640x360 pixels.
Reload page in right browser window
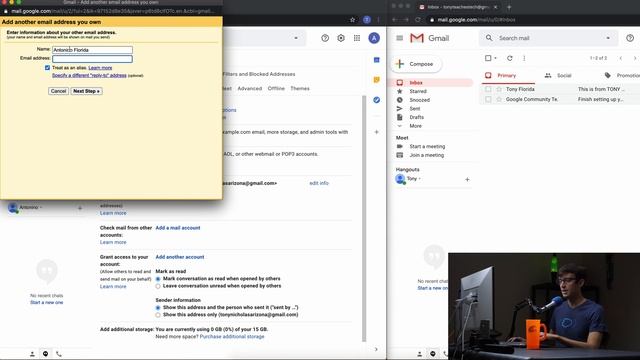(x=418, y=20)
